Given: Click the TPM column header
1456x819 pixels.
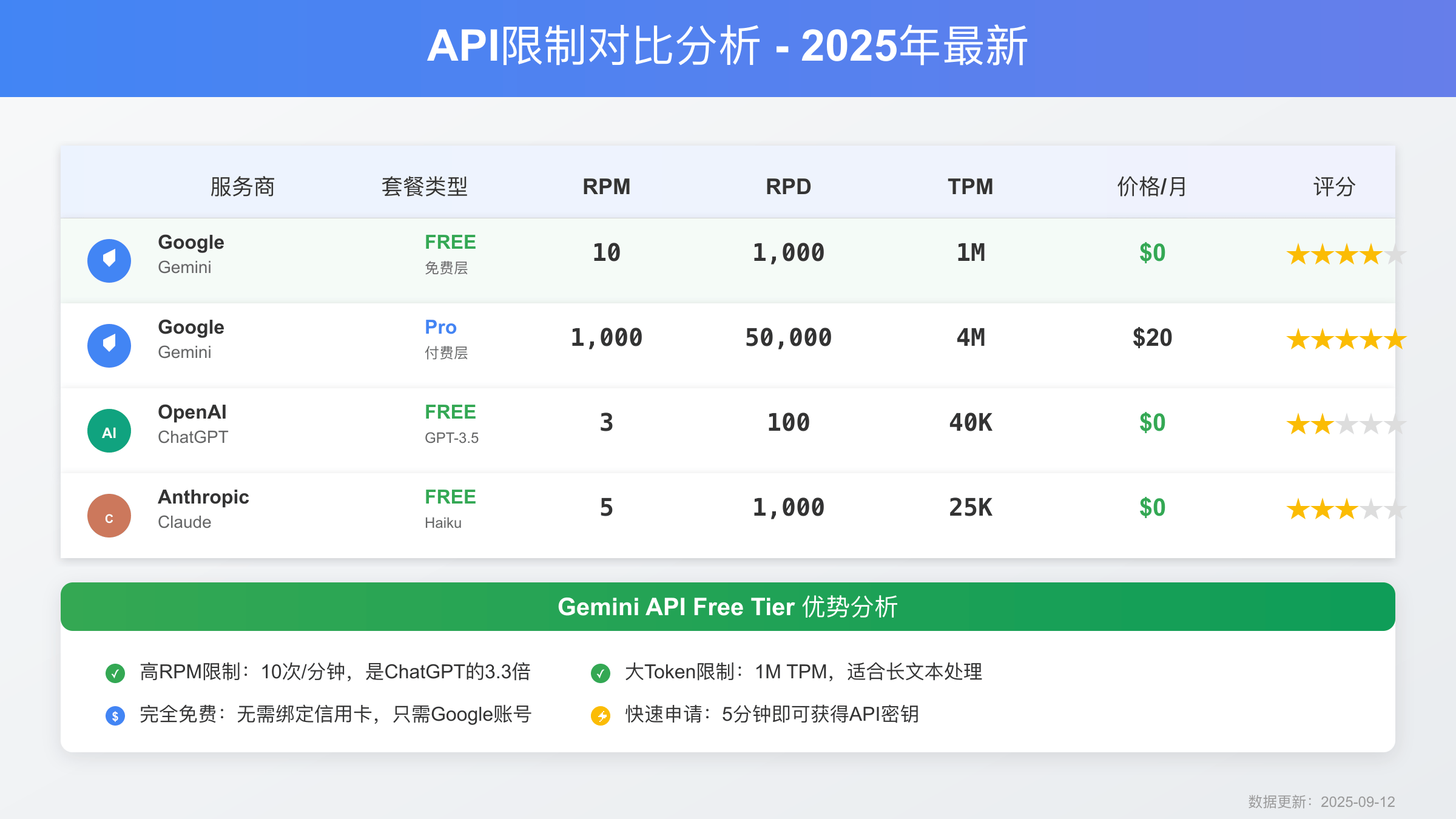Looking at the screenshot, I should click(971, 186).
